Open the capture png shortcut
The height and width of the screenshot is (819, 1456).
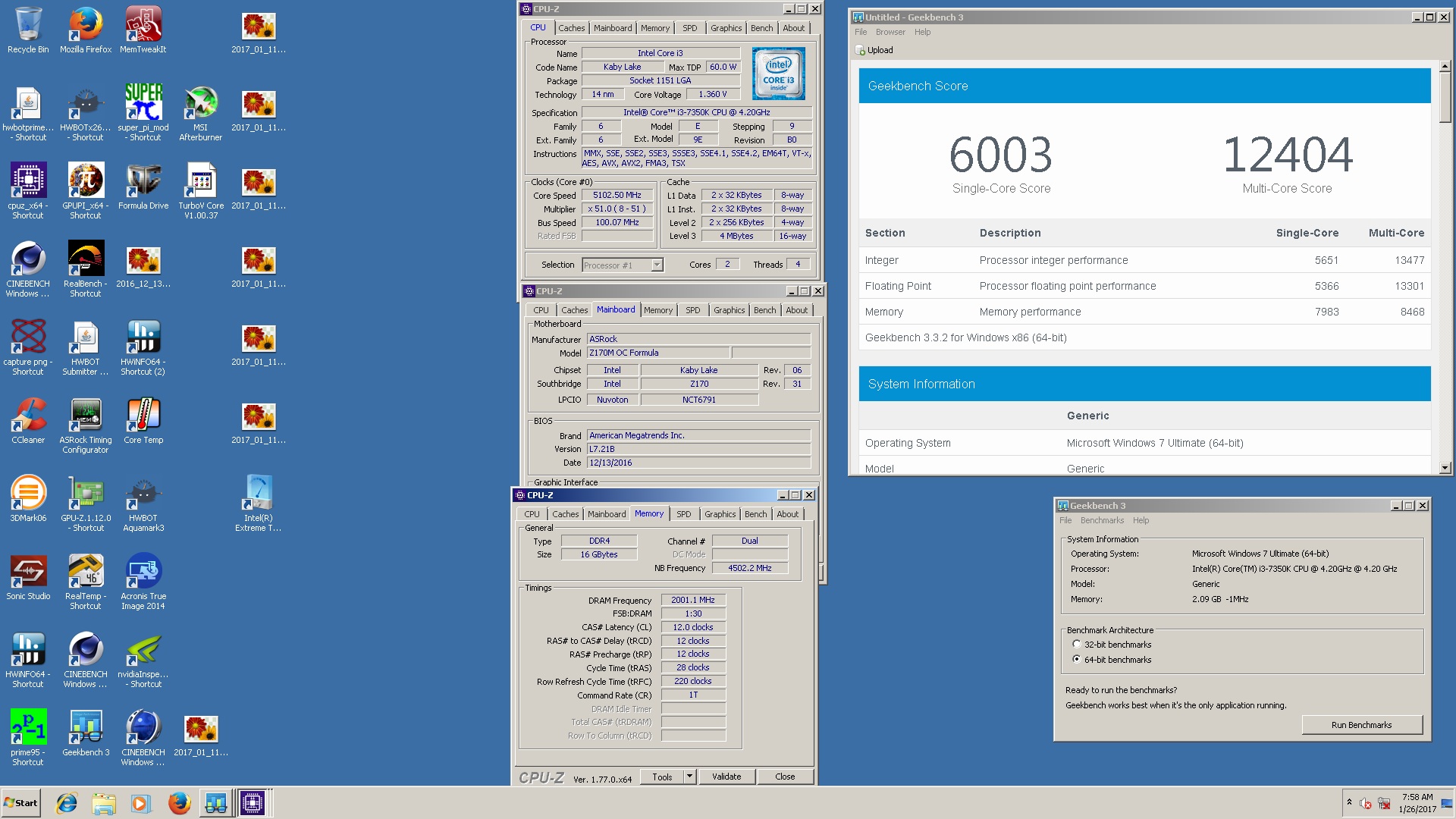pos(28,347)
